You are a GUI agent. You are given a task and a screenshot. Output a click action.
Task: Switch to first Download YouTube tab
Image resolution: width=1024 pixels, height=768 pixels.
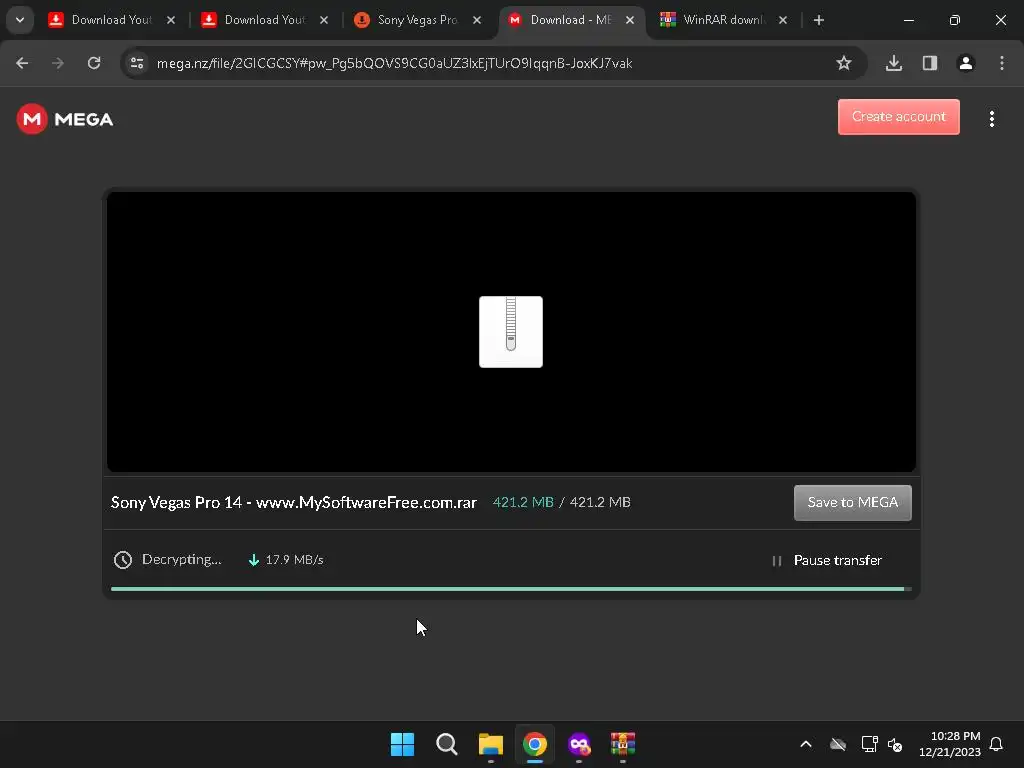[112, 20]
